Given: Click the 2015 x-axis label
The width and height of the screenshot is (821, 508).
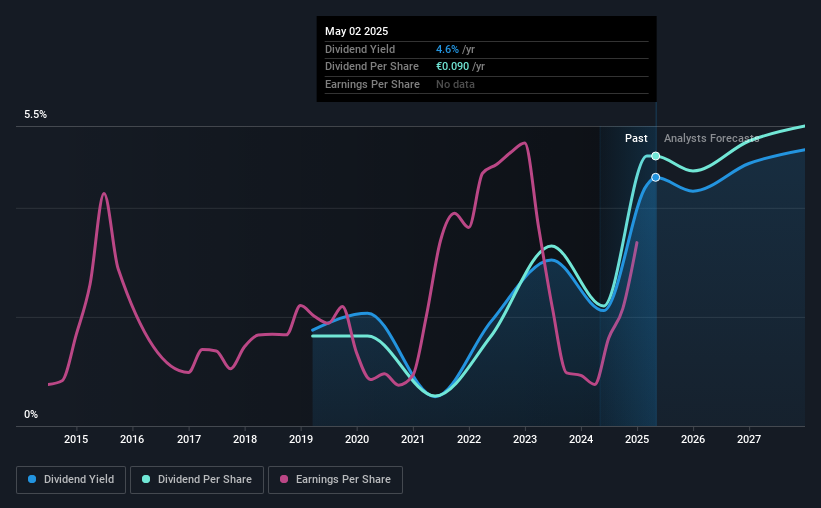Looking at the screenshot, I should 76,439.
